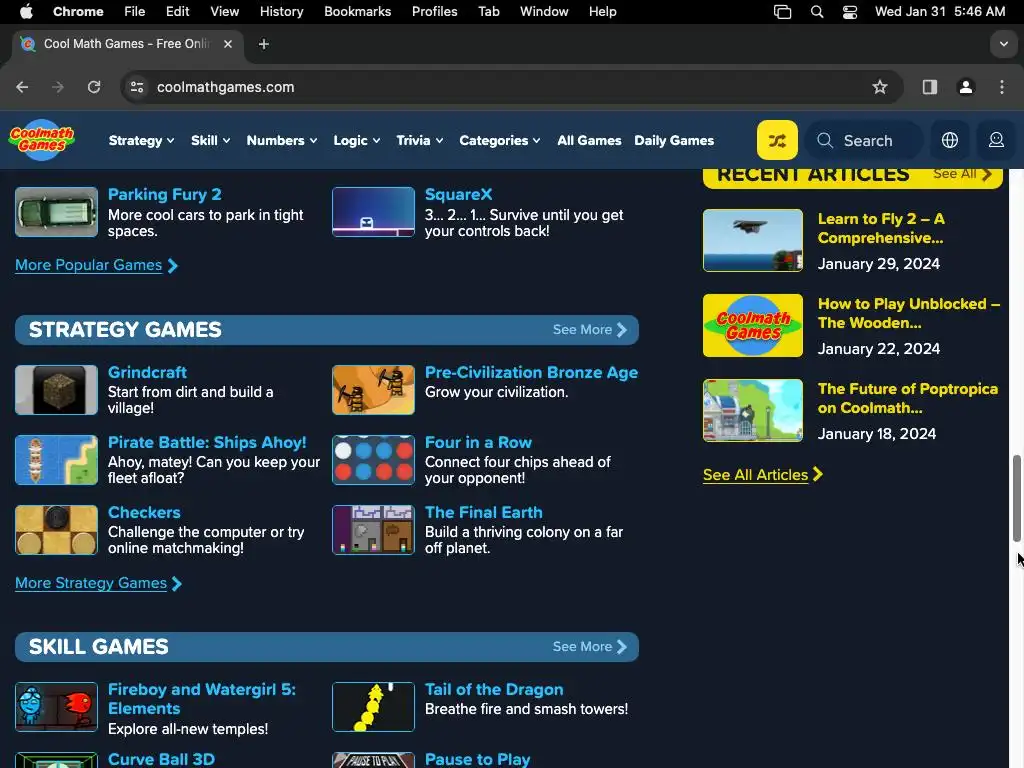Expand the Strategy dropdown menu
This screenshot has height=768, width=1024.
[x=141, y=140]
